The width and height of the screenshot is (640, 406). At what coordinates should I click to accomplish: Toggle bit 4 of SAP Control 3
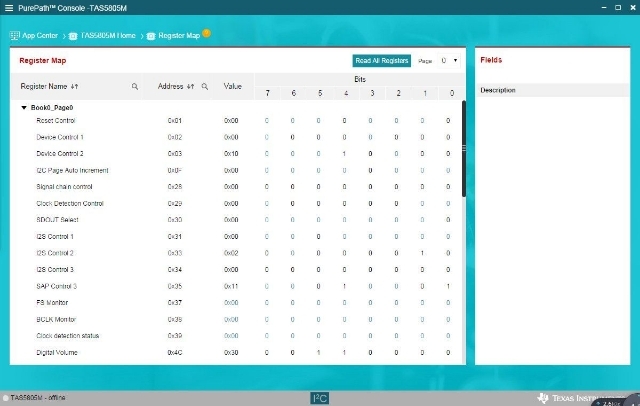pyautogui.click(x=344, y=286)
